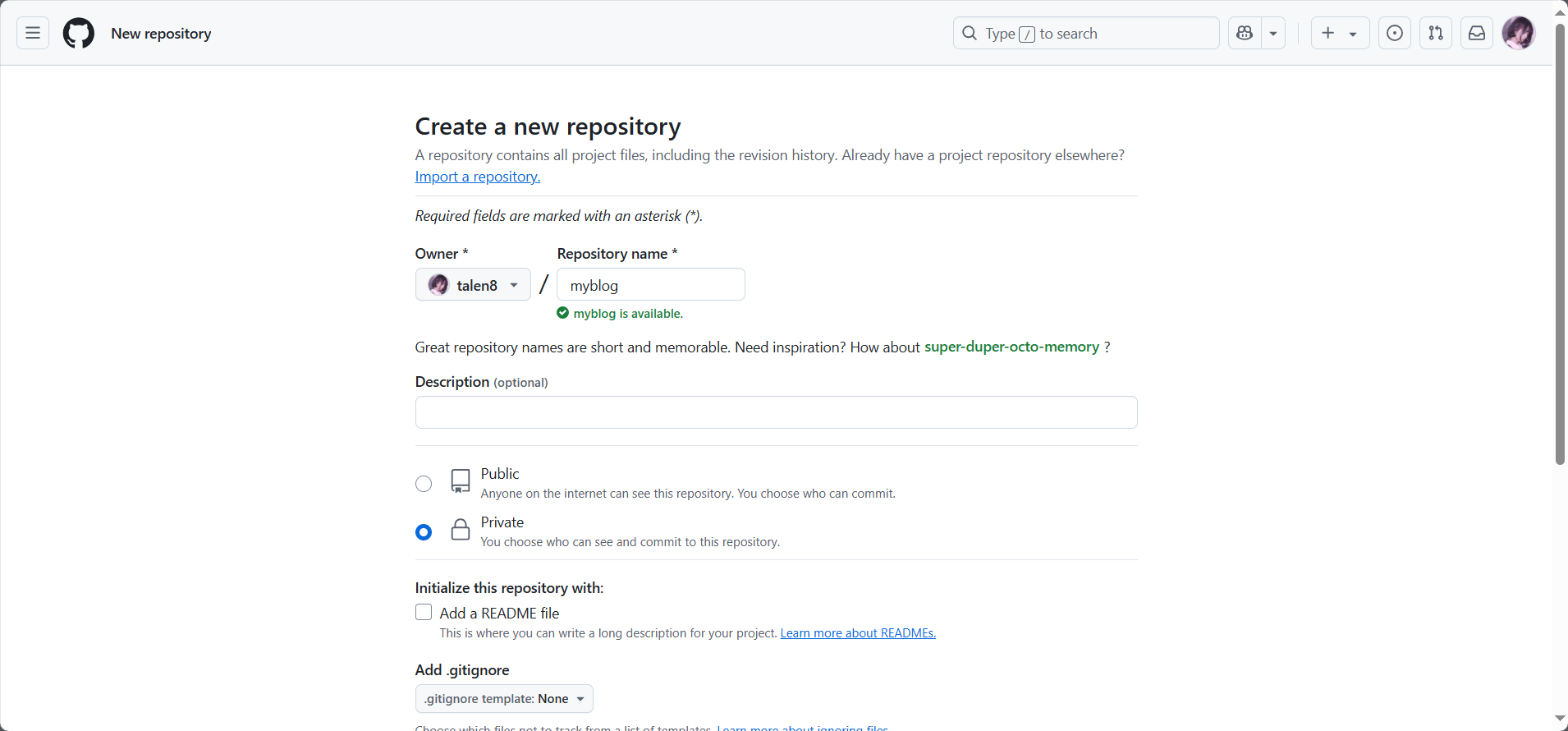Click the New repository header title
Image resolution: width=1568 pixels, height=731 pixels.
(x=161, y=34)
